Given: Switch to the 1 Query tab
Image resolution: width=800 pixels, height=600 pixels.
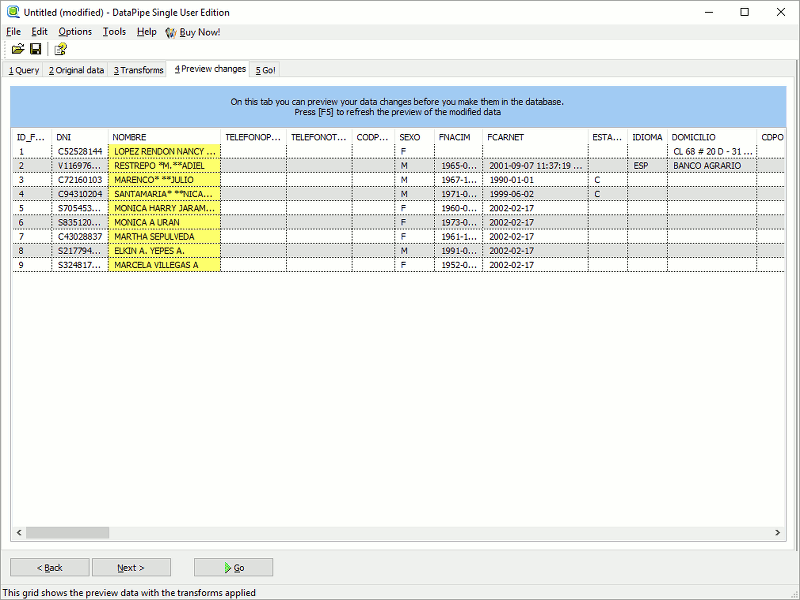Looking at the screenshot, I should click(23, 70).
